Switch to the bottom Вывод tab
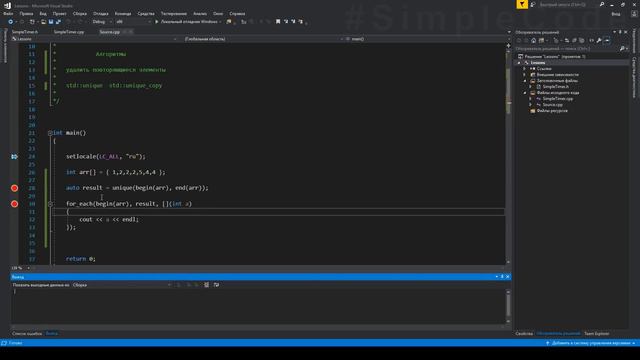This screenshot has height=360, width=640. click(51, 333)
